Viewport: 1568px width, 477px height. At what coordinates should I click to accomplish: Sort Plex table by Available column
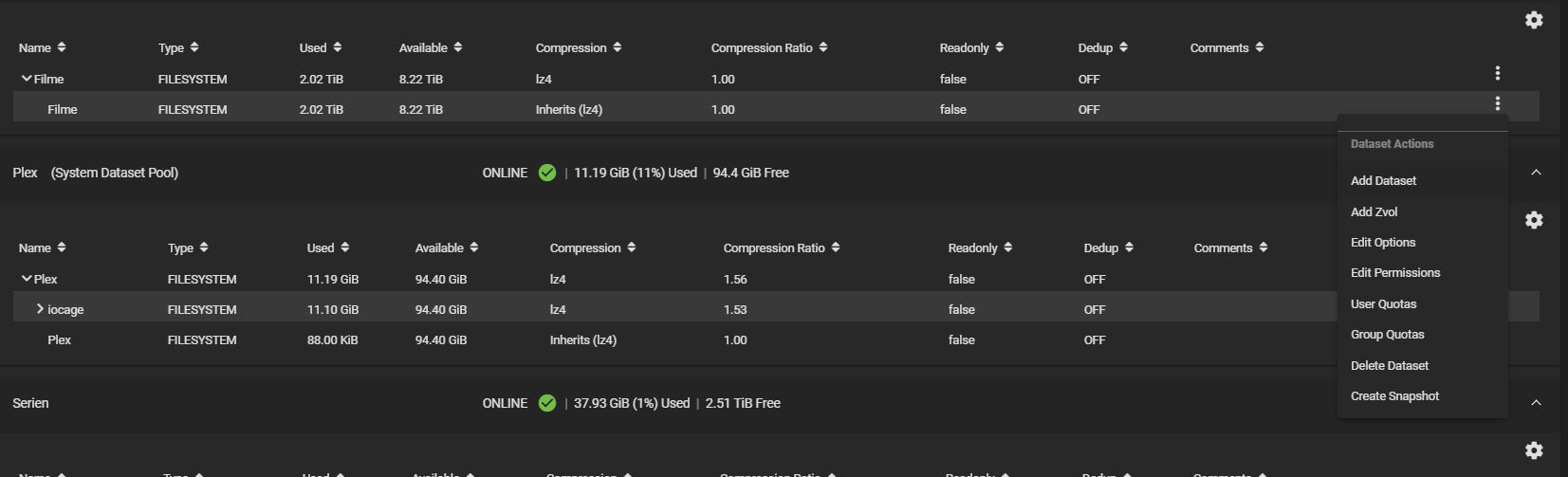(447, 248)
